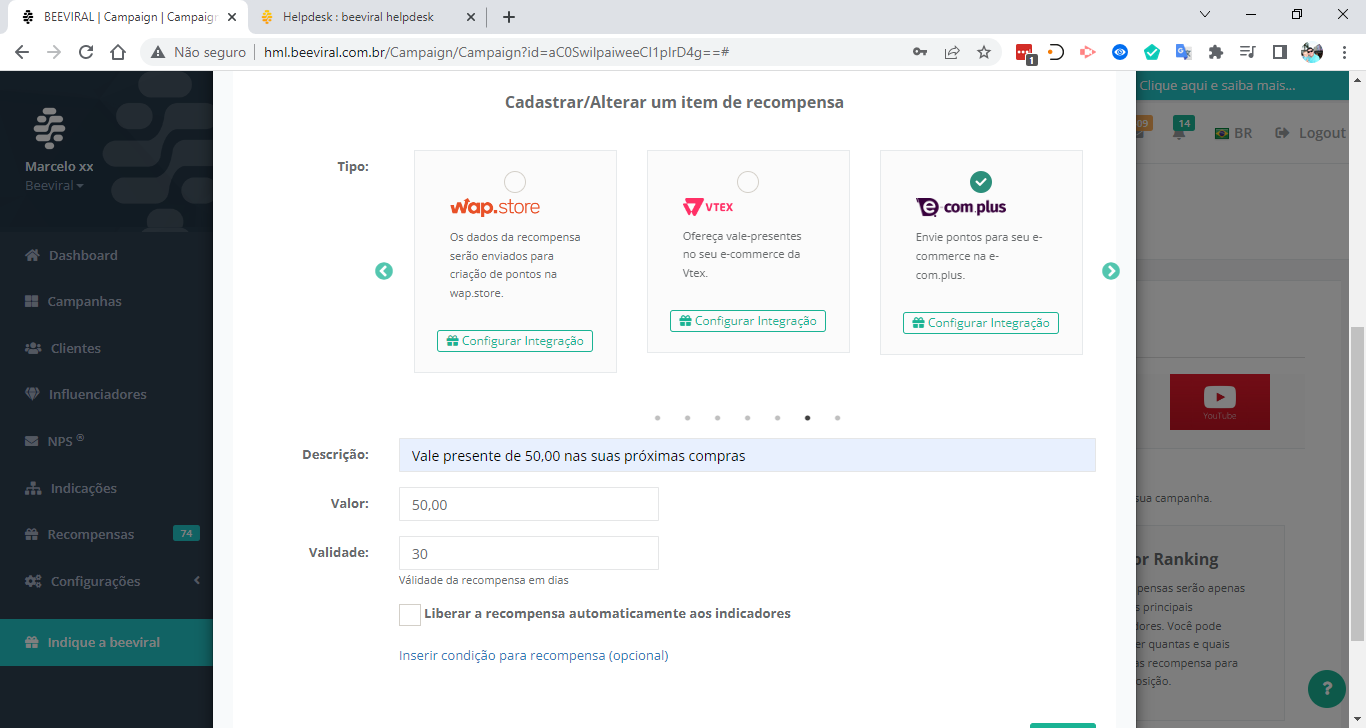Screen dimensions: 1366x728
Task: Click the Beeviral logo in the sidebar
Action: coord(49,128)
